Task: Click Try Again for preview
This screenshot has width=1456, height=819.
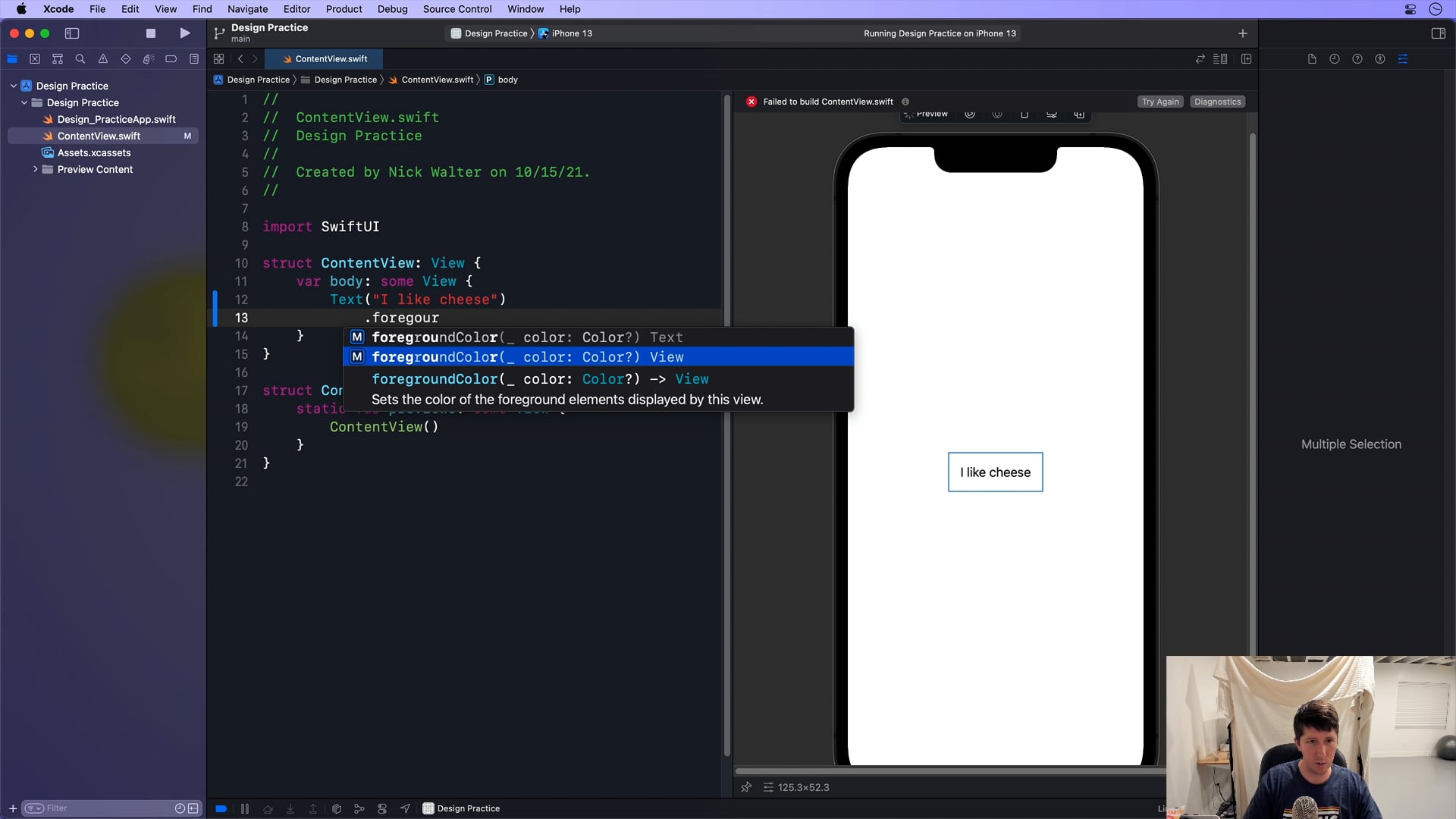Action: [x=1160, y=102]
